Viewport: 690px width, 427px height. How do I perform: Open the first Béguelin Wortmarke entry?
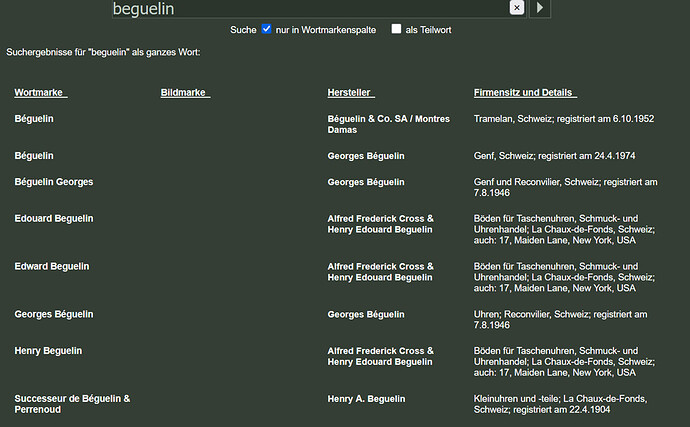[x=34, y=119]
